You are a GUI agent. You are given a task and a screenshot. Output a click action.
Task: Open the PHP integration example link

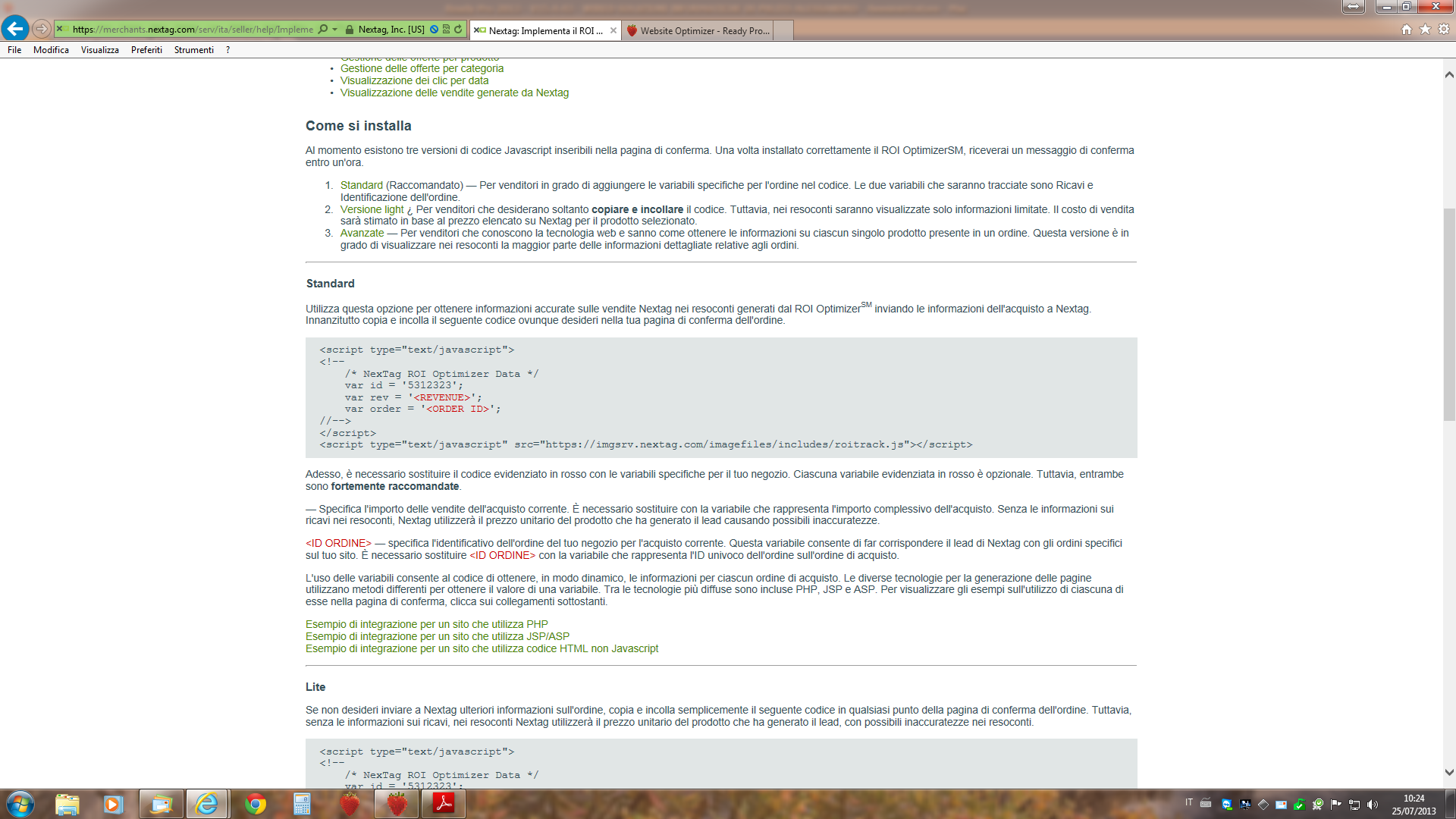[x=426, y=624]
